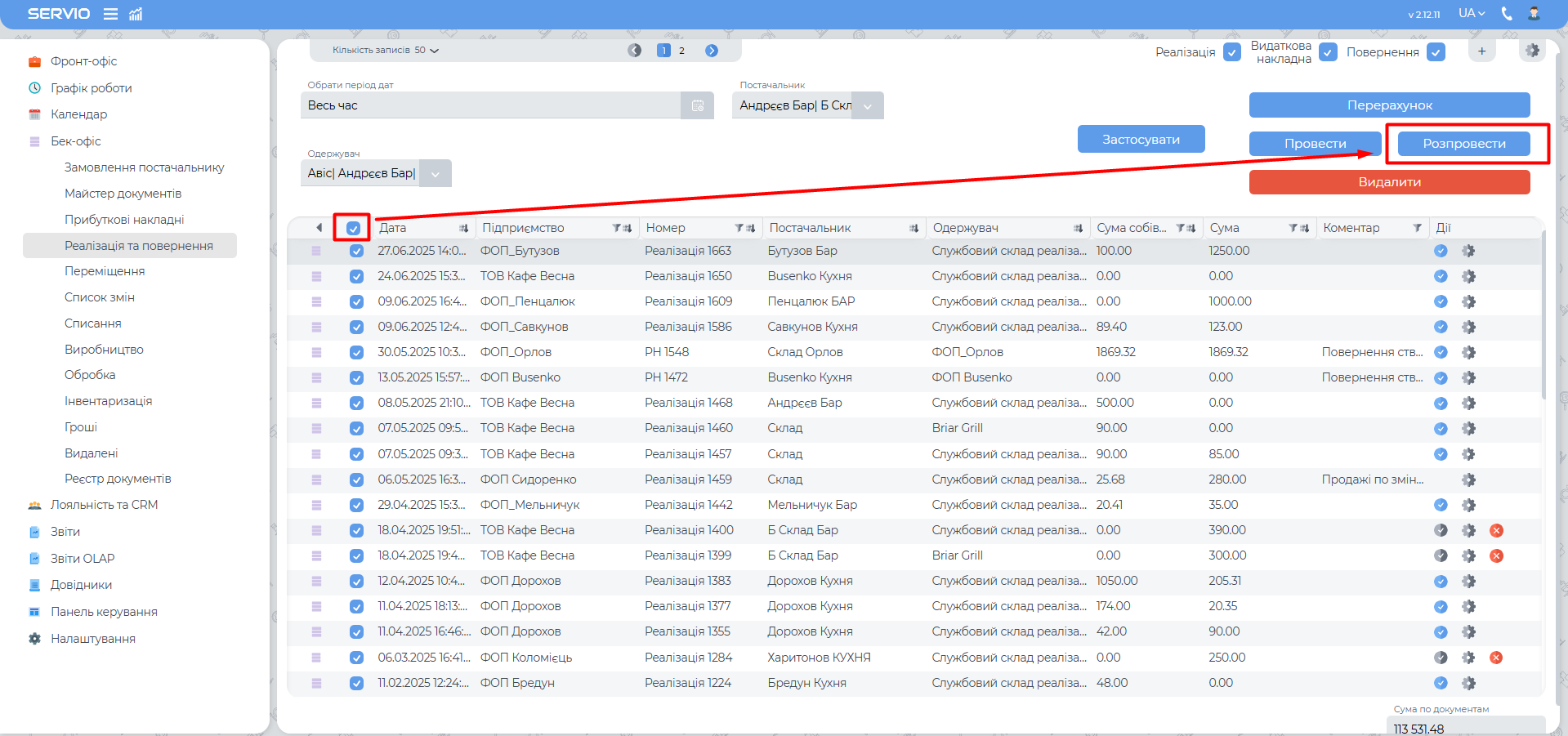
Task: Go to next page of records
Action: click(x=712, y=51)
